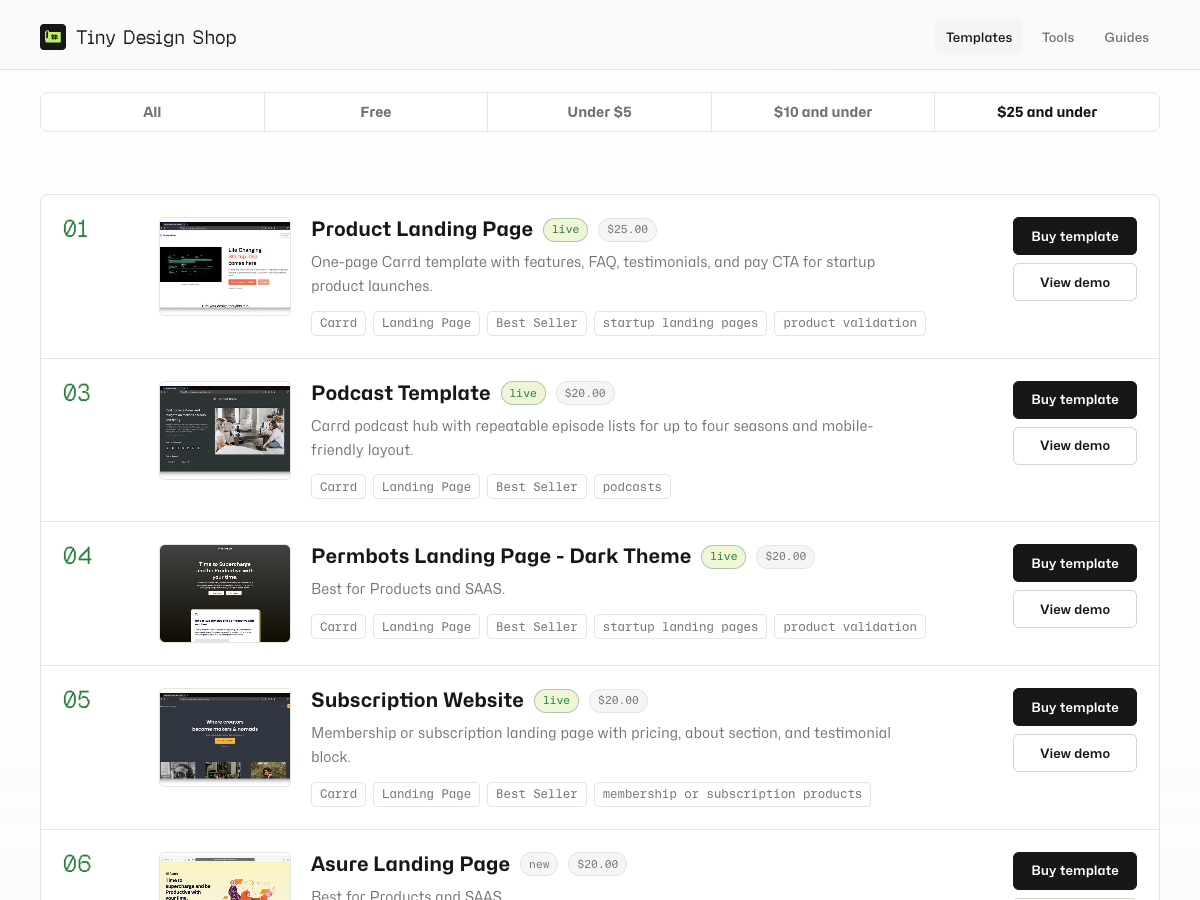The width and height of the screenshot is (1200, 900).
Task: Click the 03 index number
Action: (77, 393)
